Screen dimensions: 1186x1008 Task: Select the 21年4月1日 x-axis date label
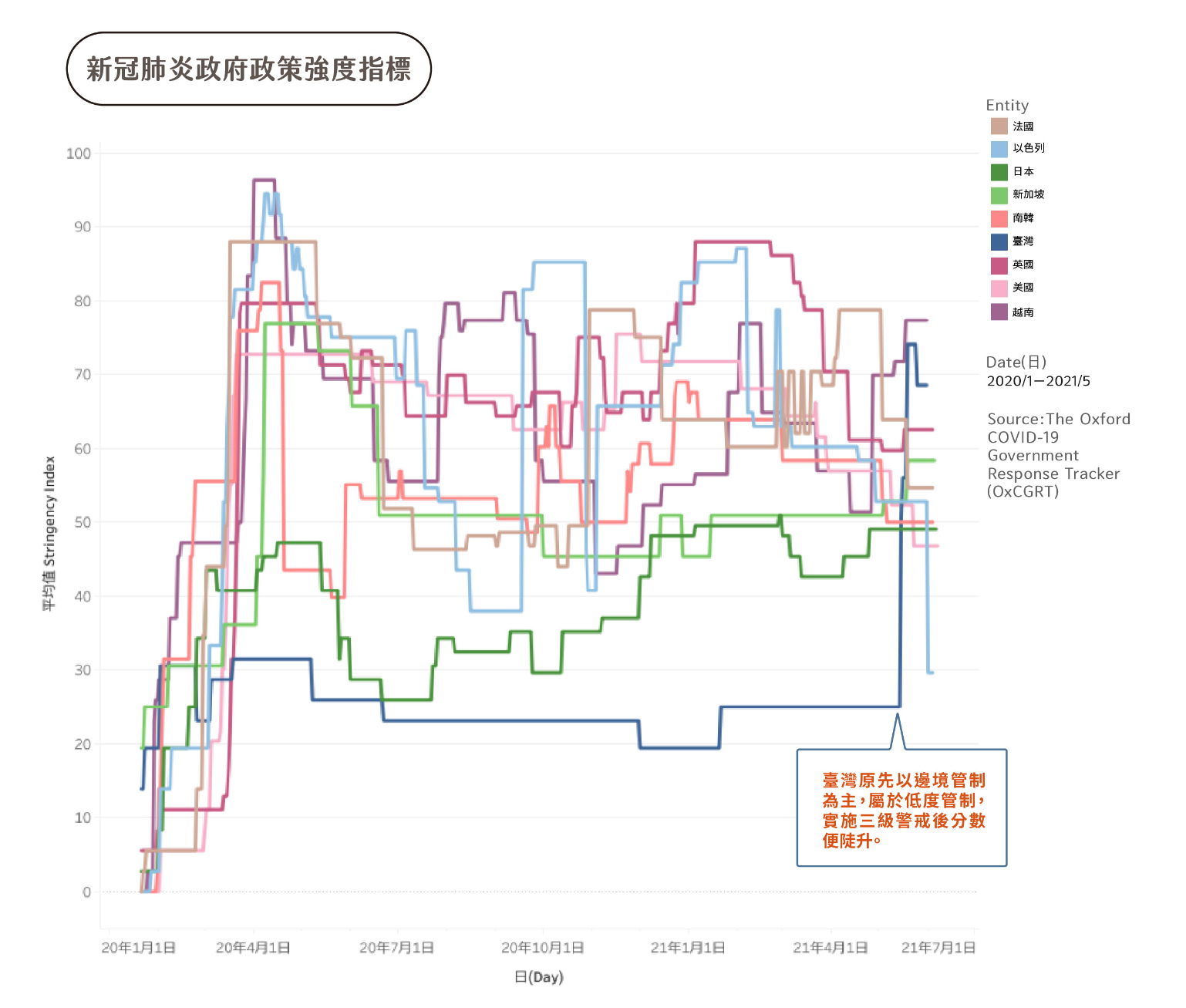click(831, 948)
